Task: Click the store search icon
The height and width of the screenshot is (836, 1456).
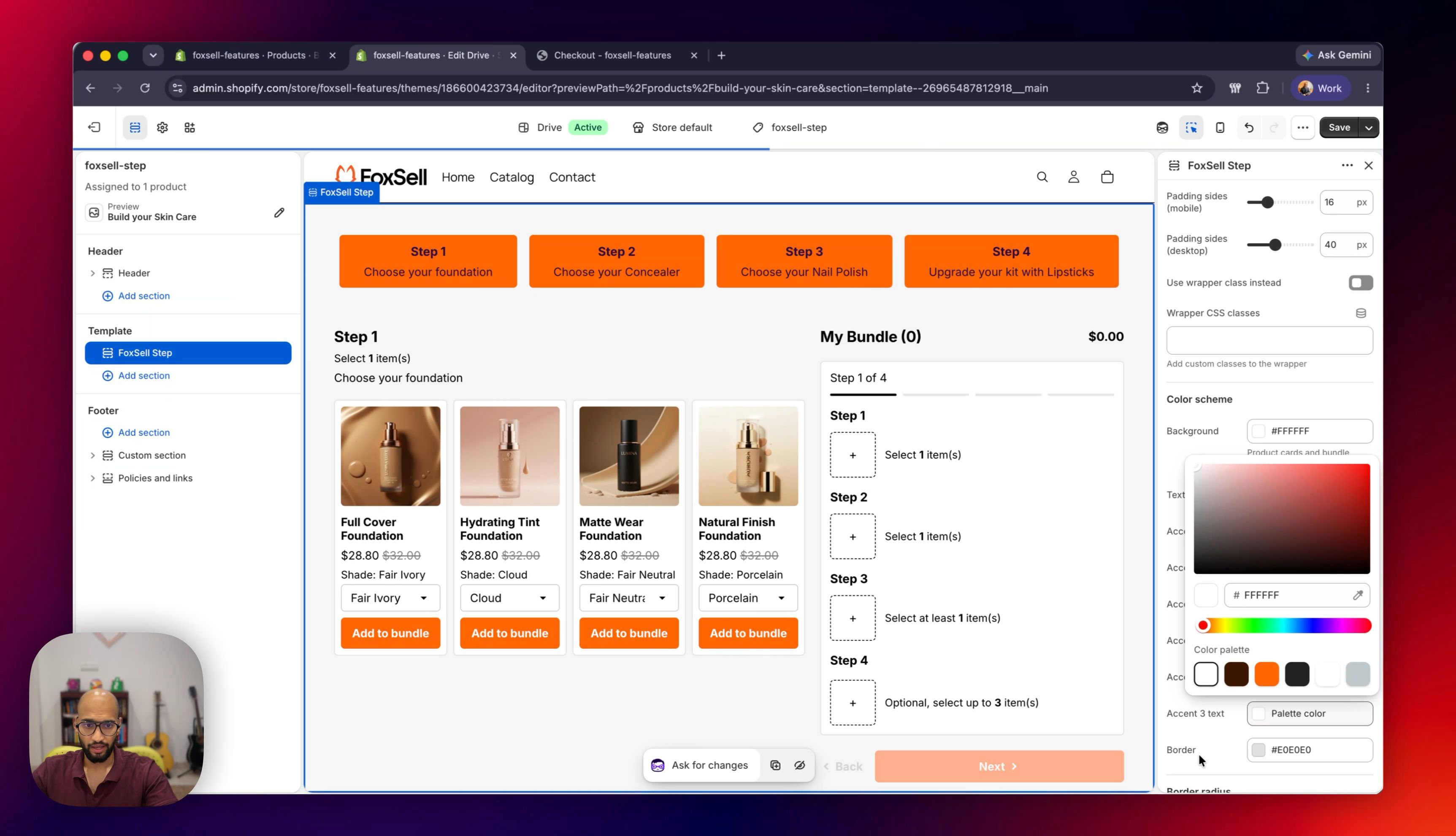Action: pos(1042,177)
